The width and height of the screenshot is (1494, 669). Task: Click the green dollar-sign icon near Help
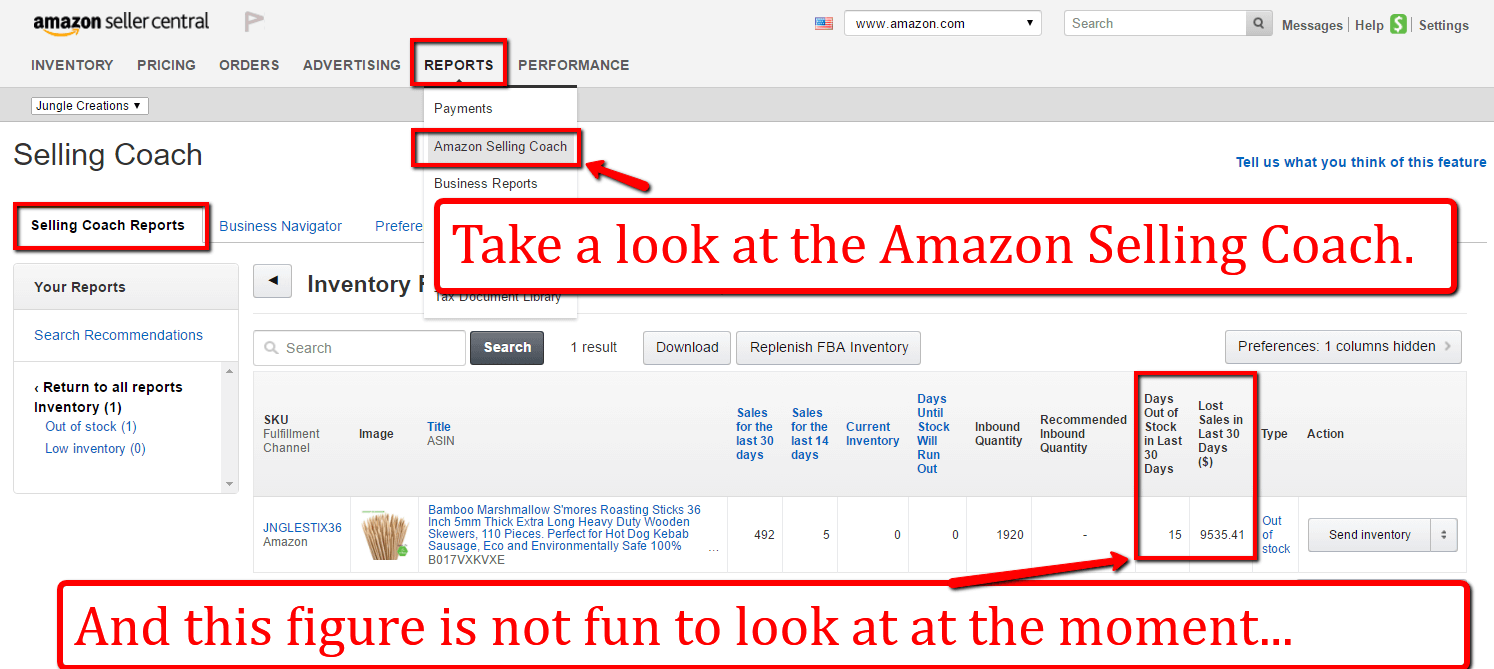pos(1398,25)
